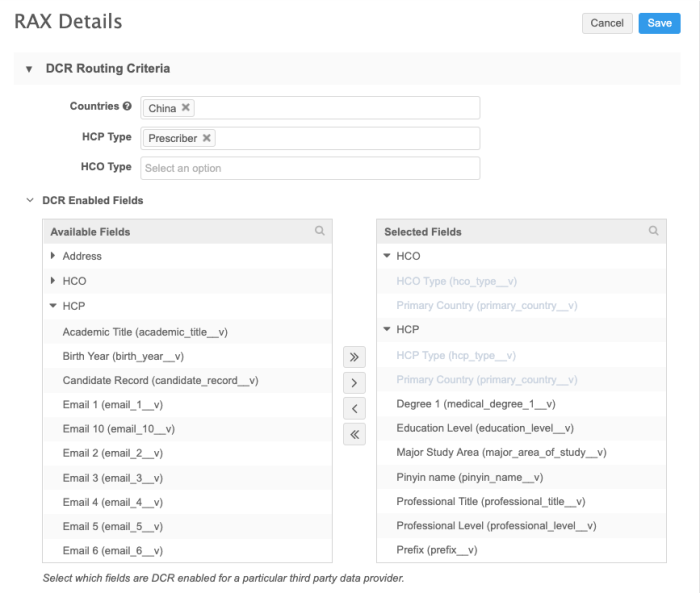Select Academic Title field in Available Fields
700x593 pixels.
(151, 332)
